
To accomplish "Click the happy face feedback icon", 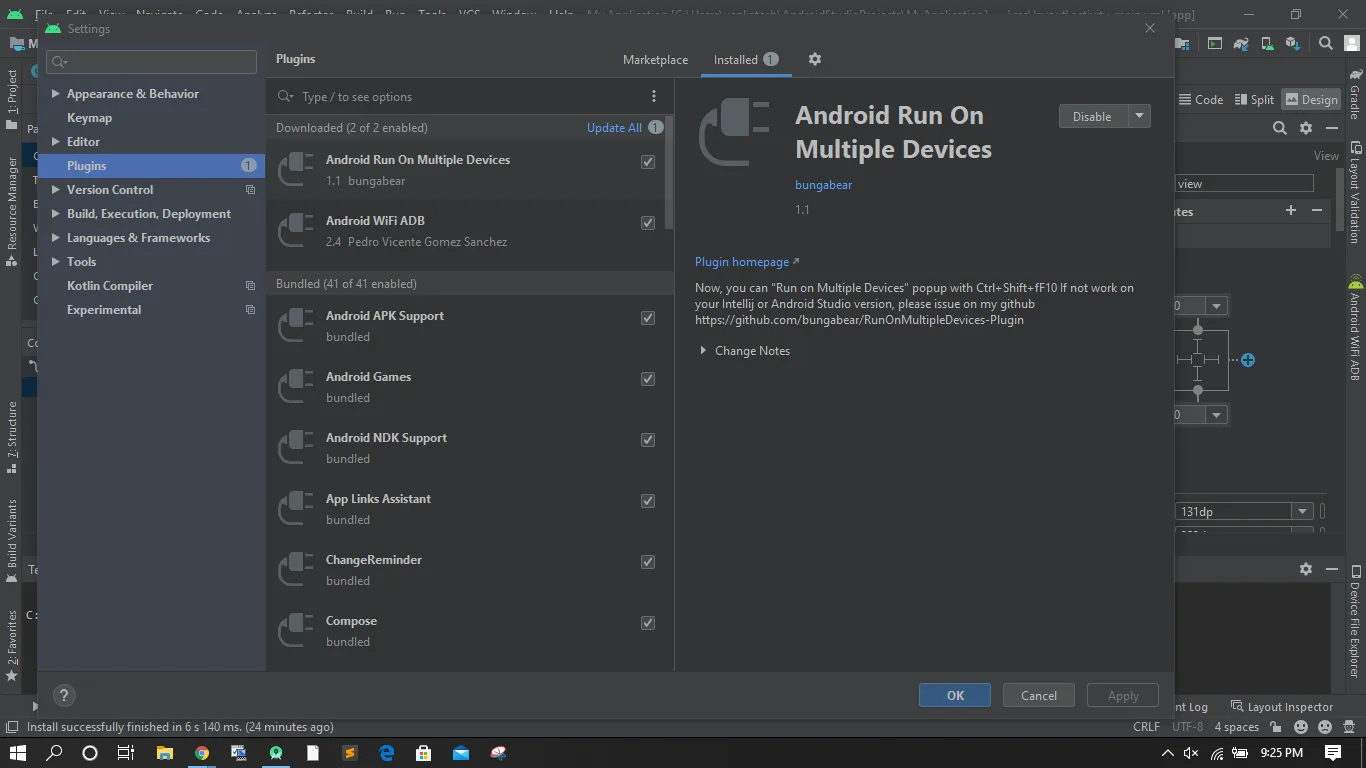I will (1301, 727).
